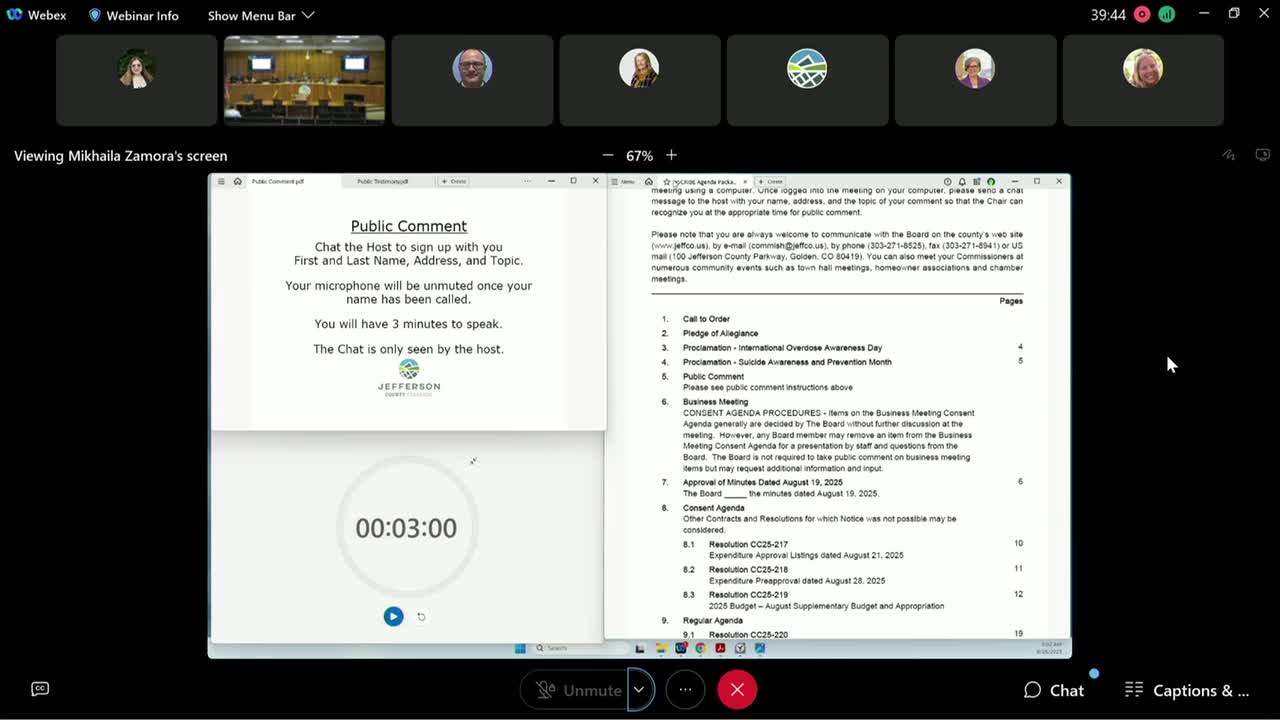
Task: Click the 'Public Comment' slide heading
Action: point(409,226)
